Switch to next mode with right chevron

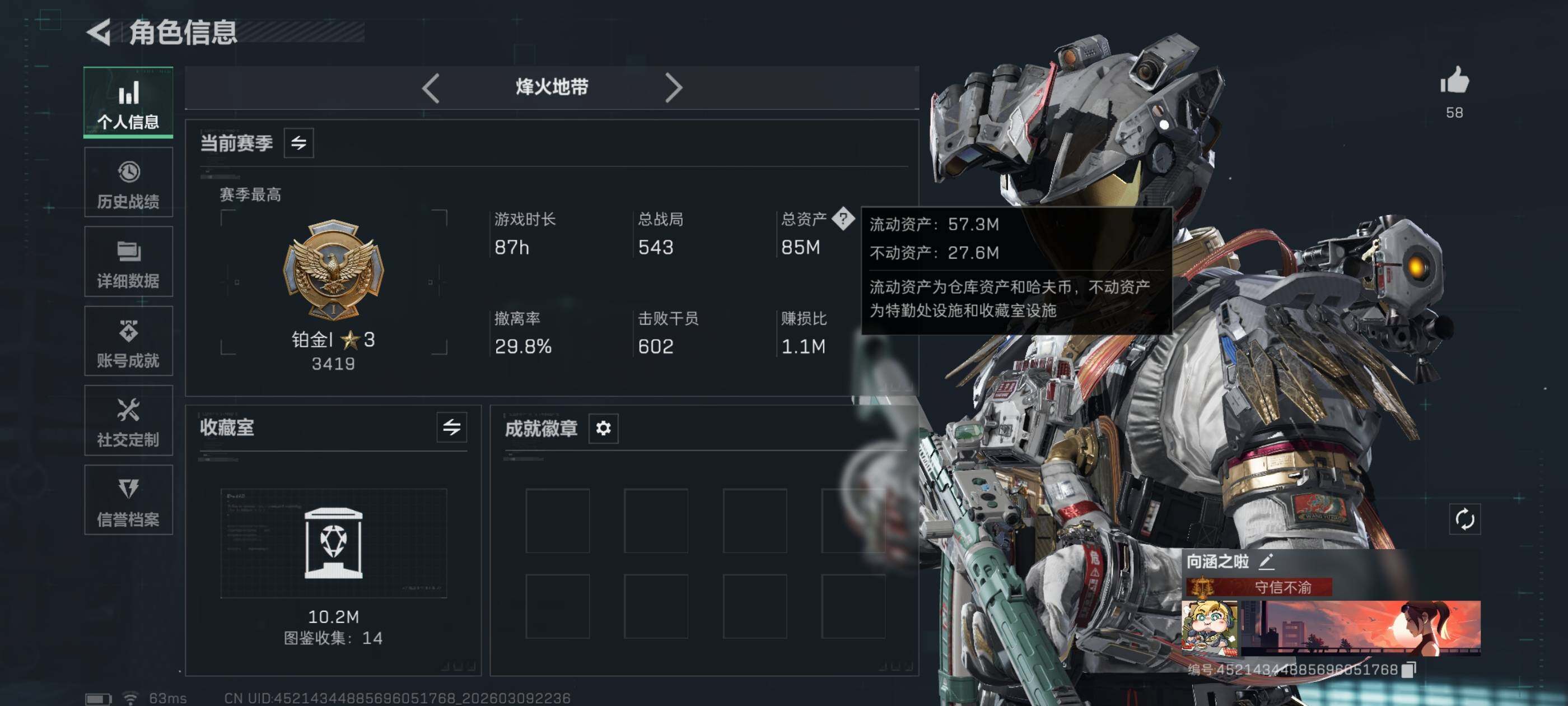[673, 89]
